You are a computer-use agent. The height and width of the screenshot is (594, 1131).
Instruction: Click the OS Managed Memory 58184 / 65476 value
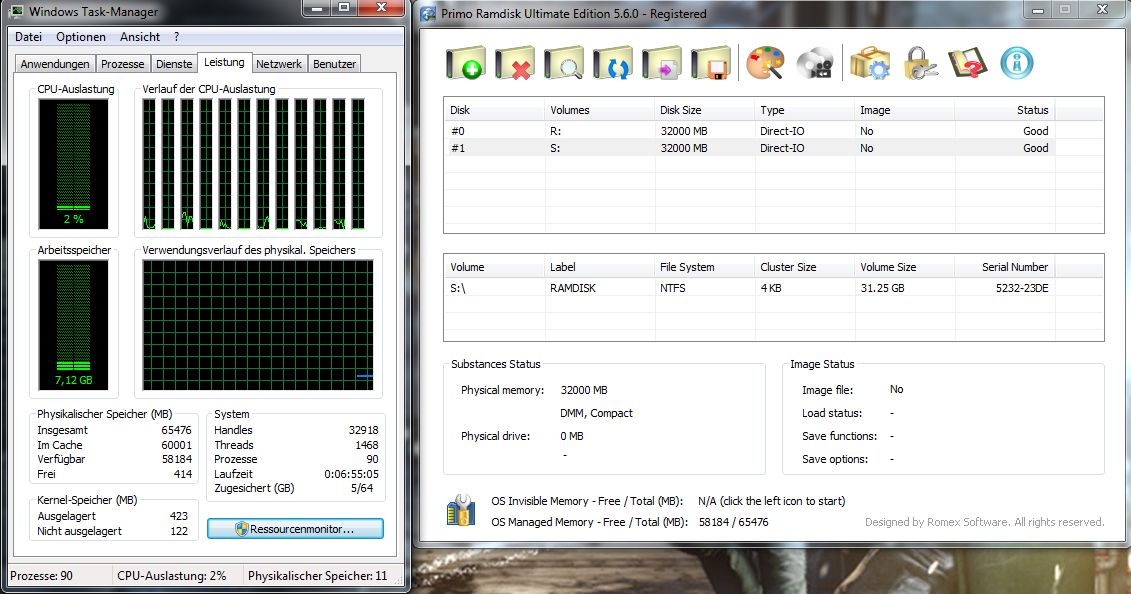coord(734,522)
